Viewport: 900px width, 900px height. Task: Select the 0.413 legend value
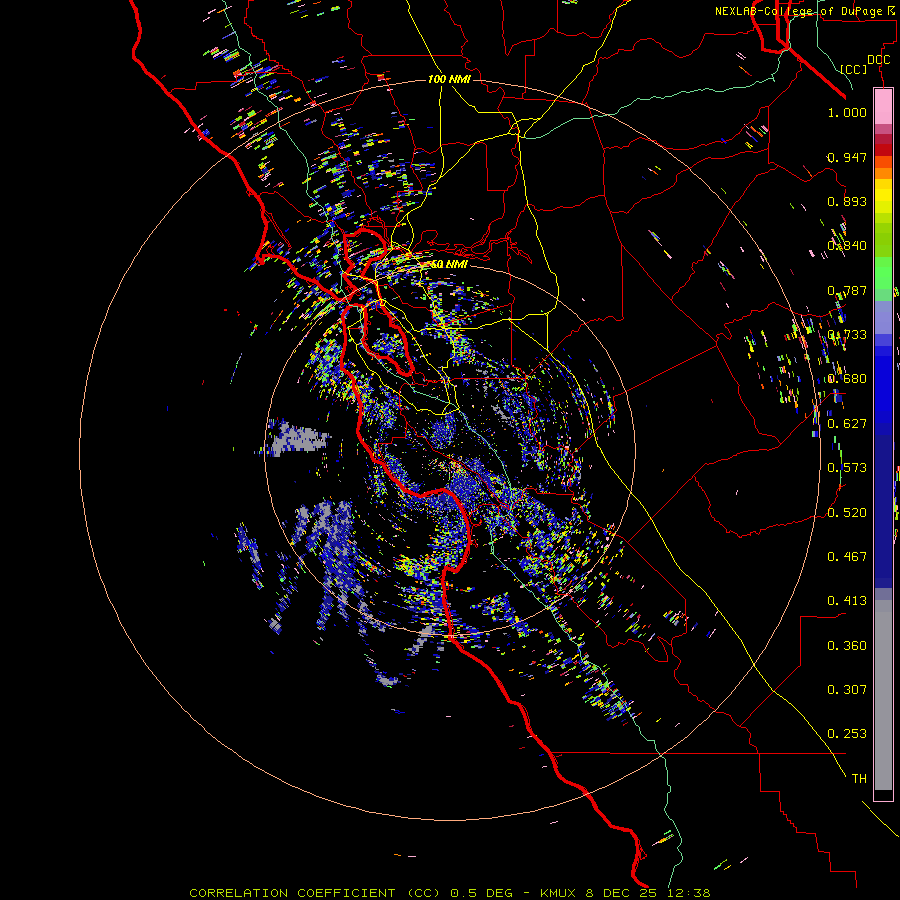[x=847, y=601]
